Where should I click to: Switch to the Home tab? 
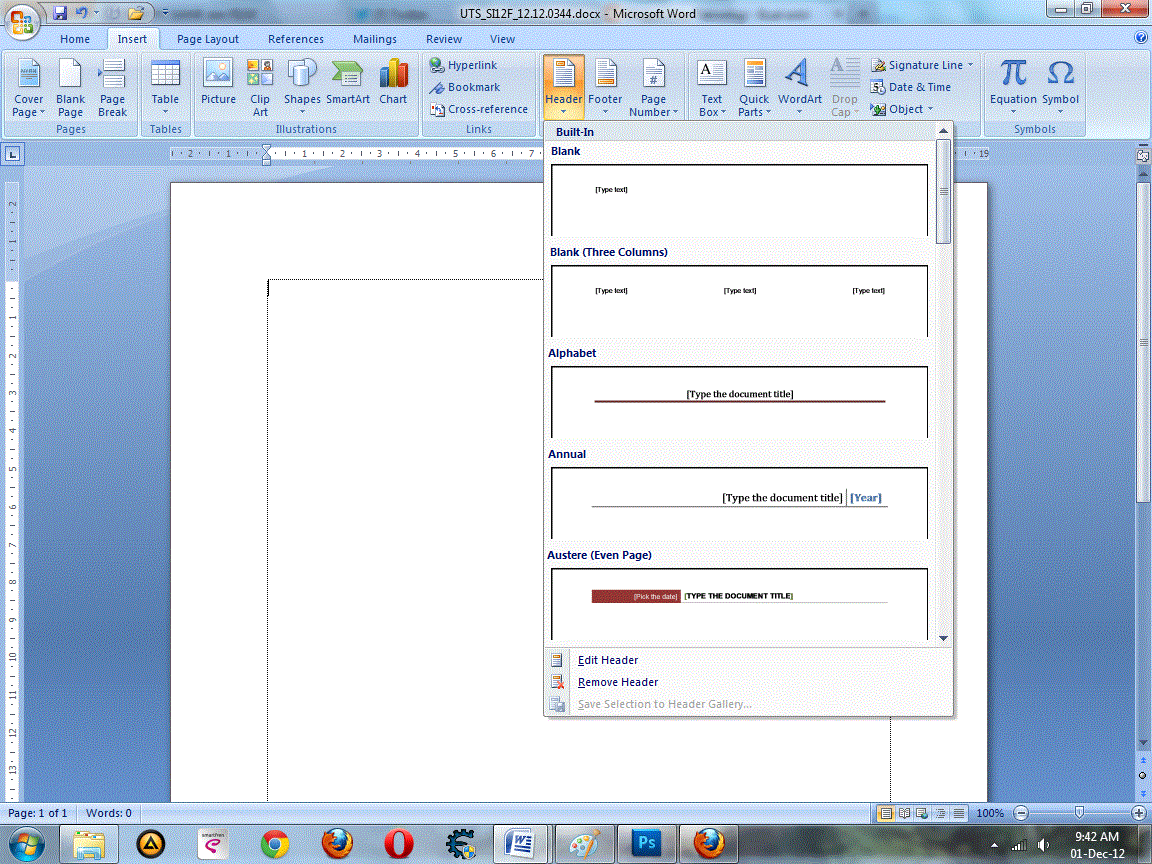(x=75, y=39)
